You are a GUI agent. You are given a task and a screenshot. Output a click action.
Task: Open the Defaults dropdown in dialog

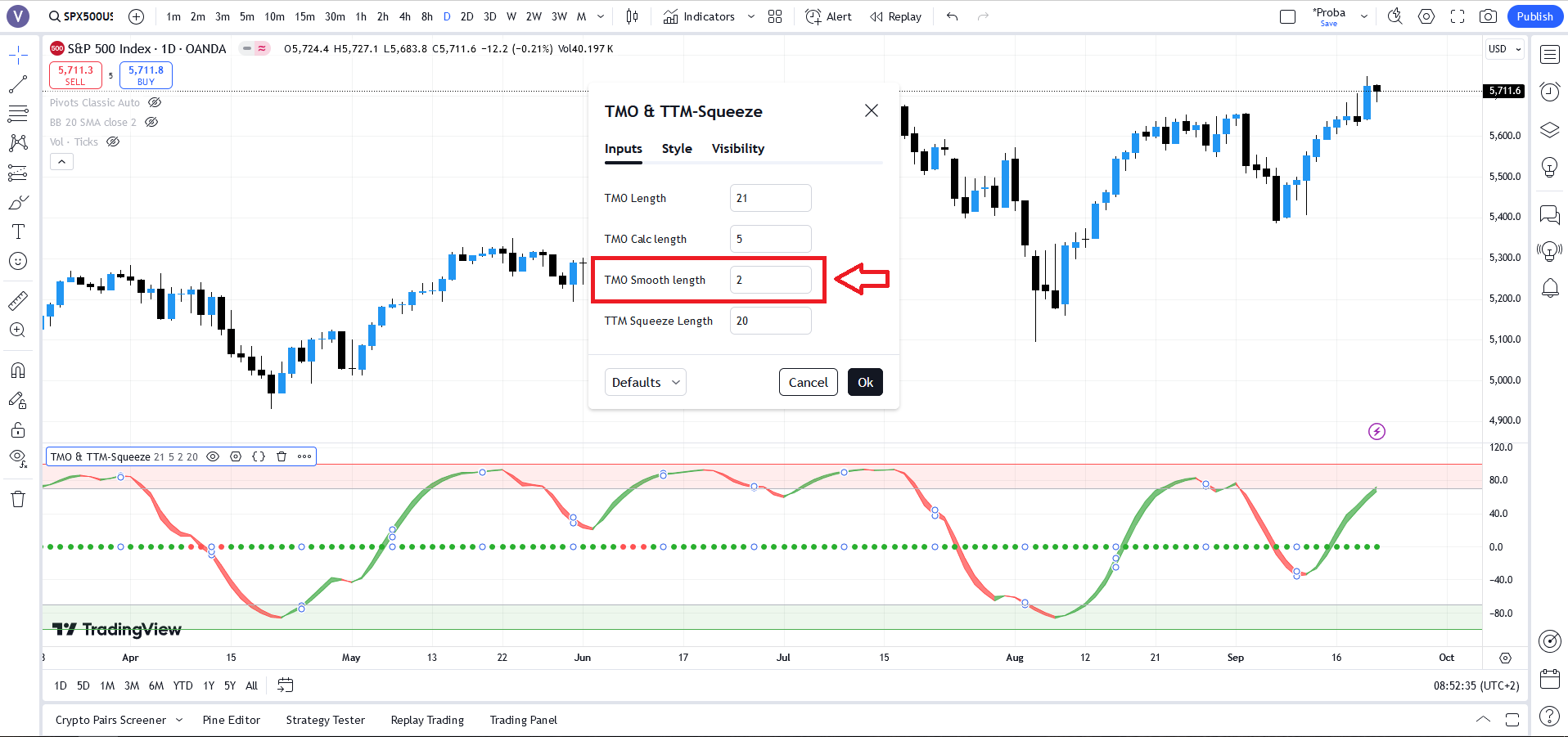coord(646,382)
